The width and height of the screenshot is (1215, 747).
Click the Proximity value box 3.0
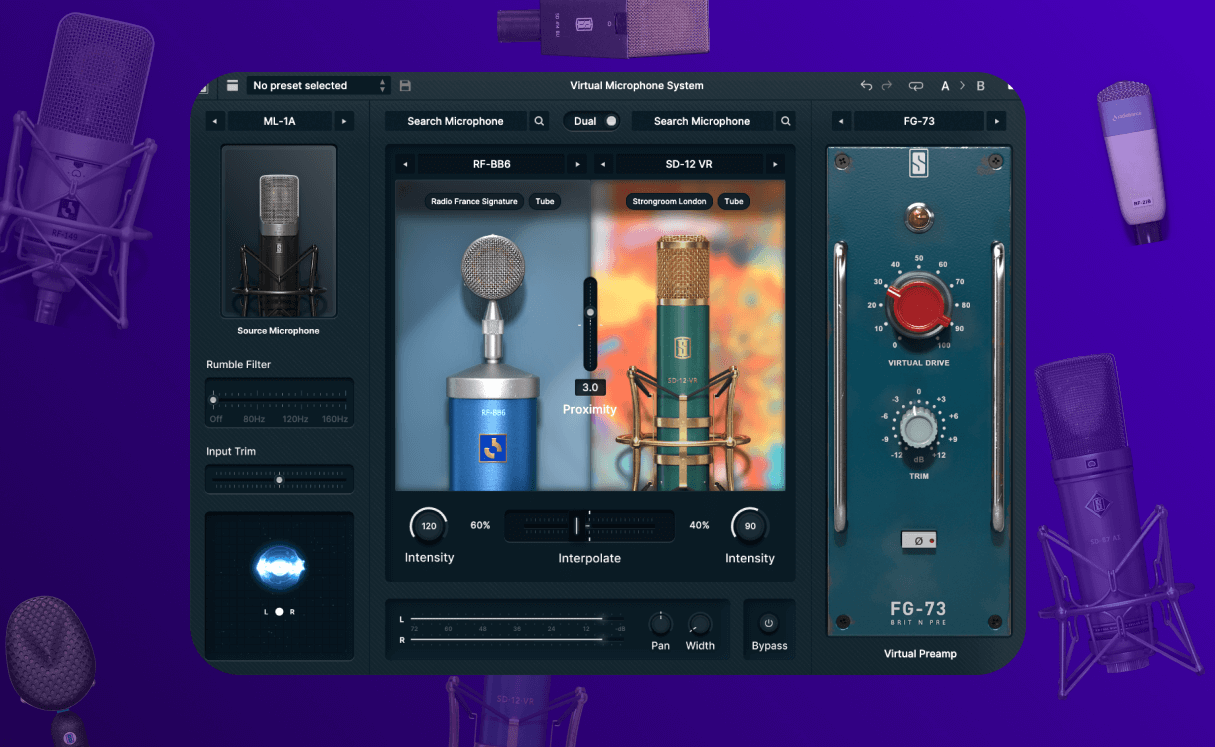[590, 387]
